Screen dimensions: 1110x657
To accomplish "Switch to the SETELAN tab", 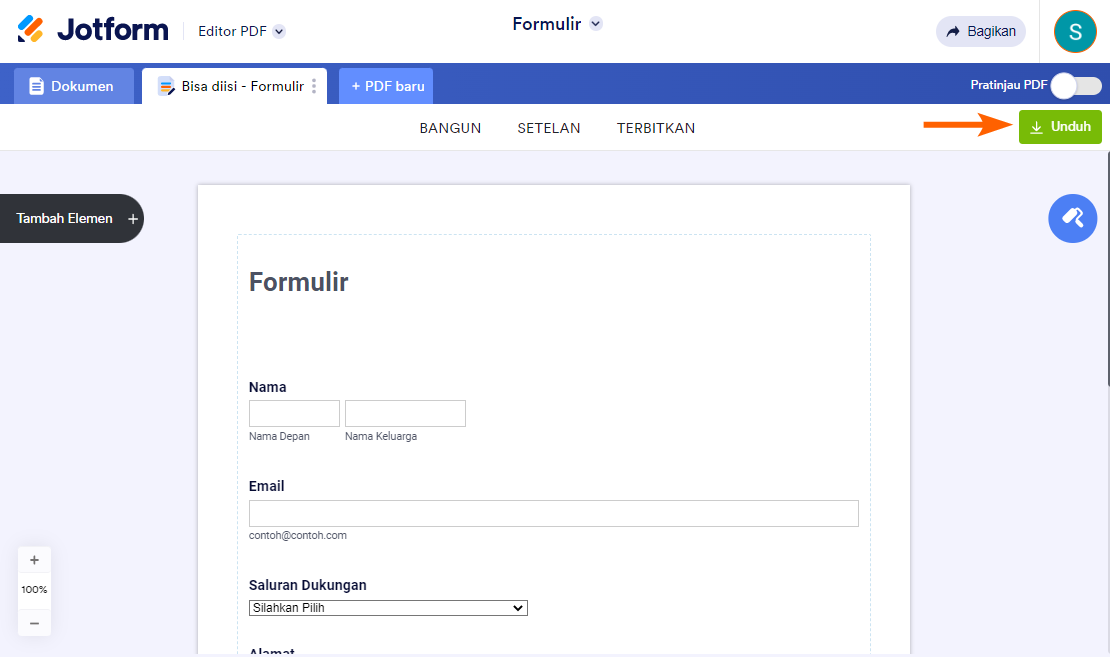I will point(549,128).
